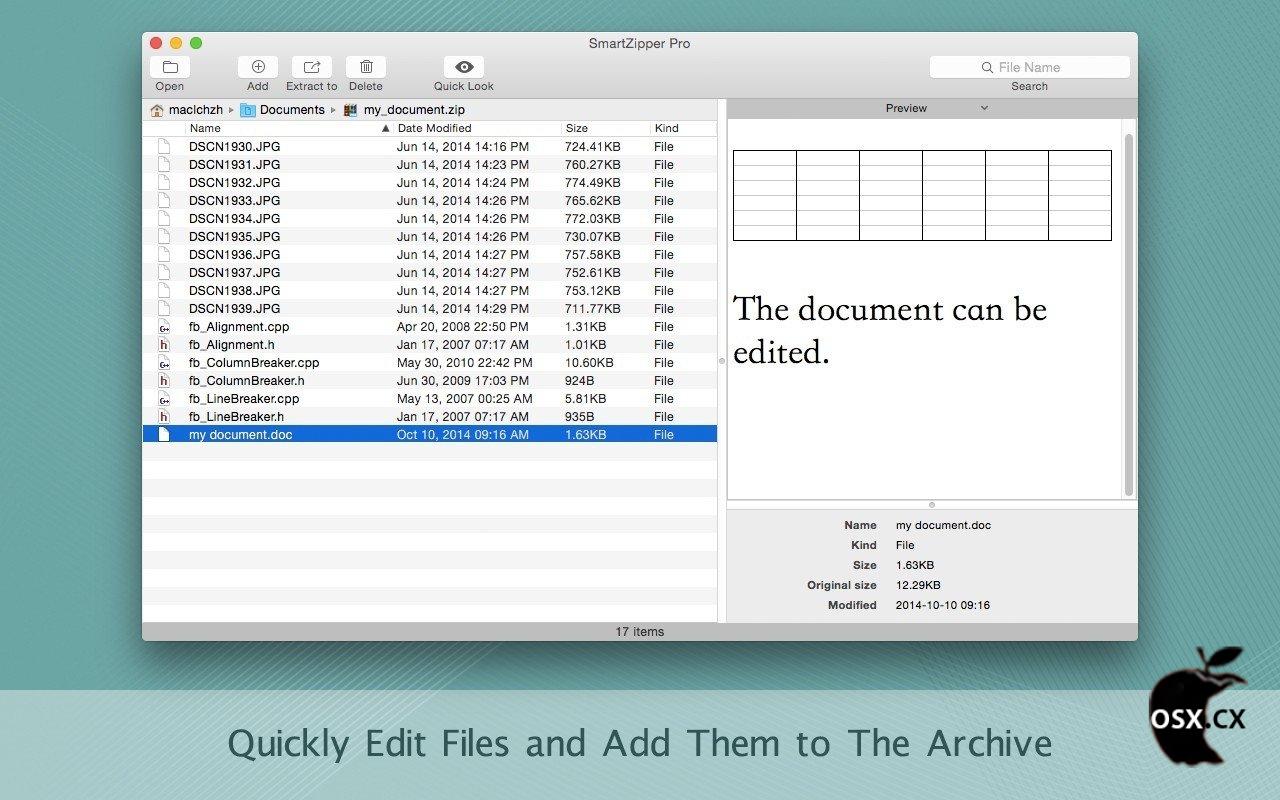Image resolution: width=1280 pixels, height=800 pixels.
Task: Click the date Apr 20, 2008 22:50 PM
Action: tap(462, 327)
